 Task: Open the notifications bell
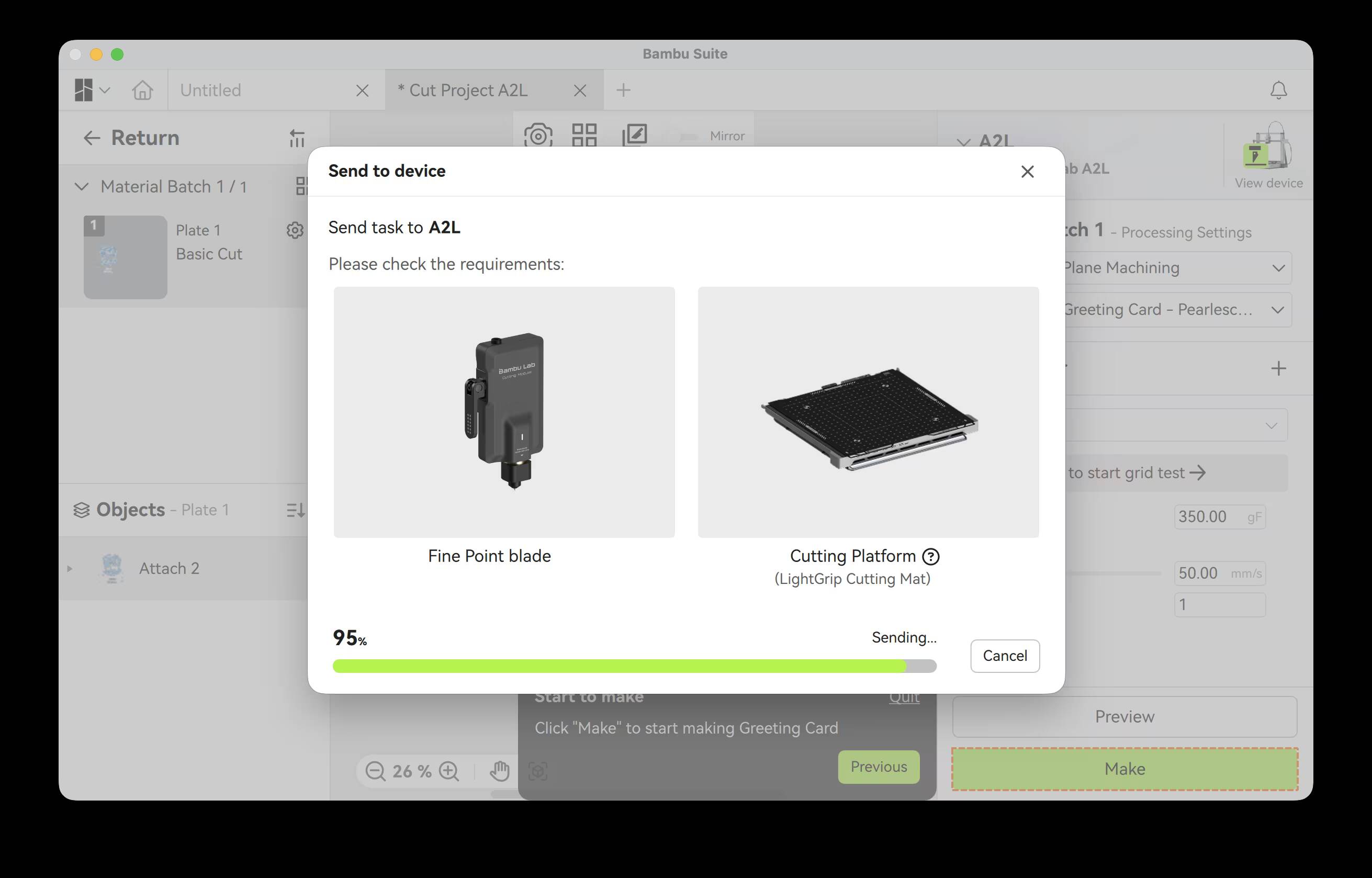point(1278,90)
